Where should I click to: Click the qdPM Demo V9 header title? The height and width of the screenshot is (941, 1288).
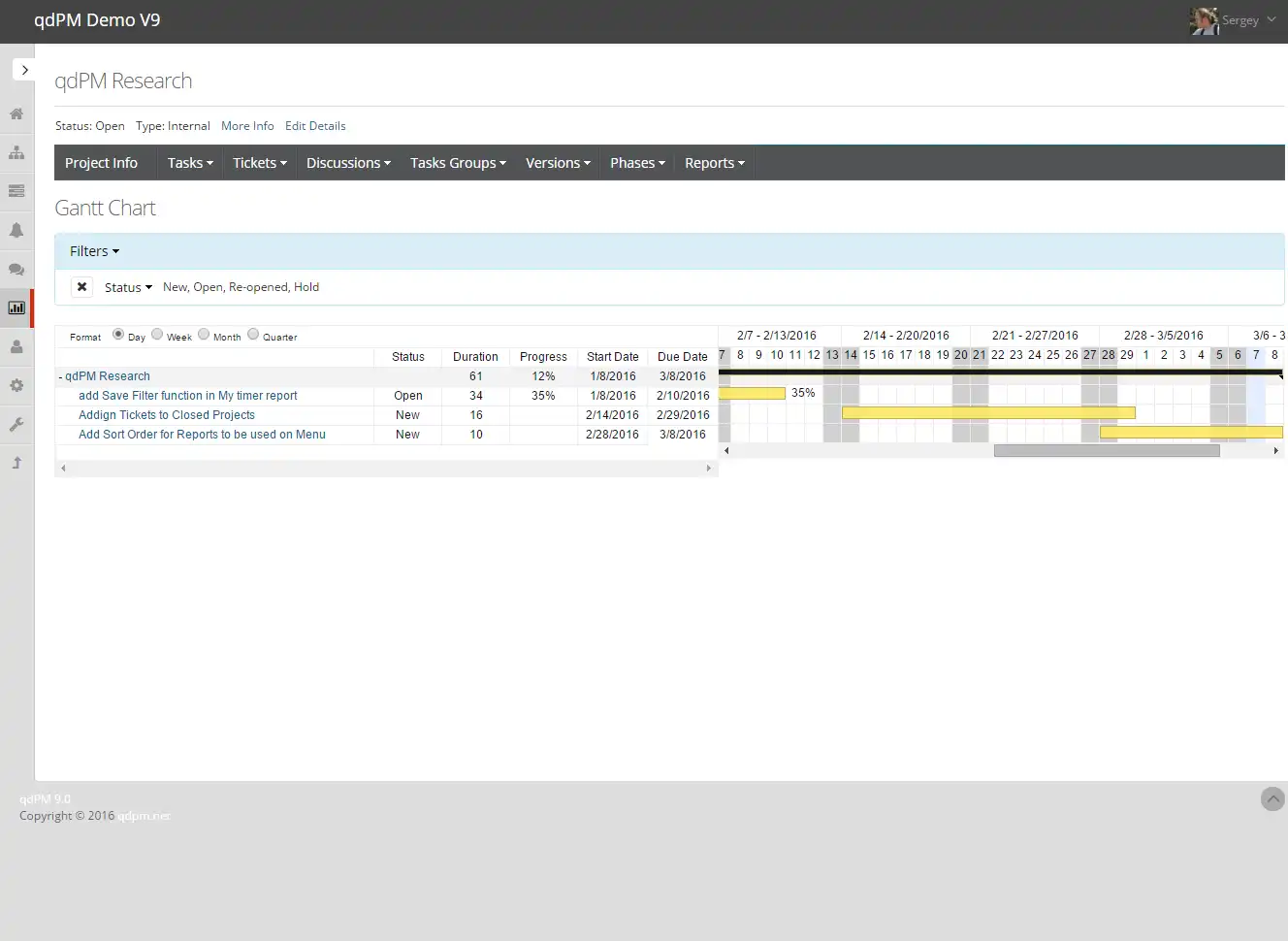[x=97, y=20]
